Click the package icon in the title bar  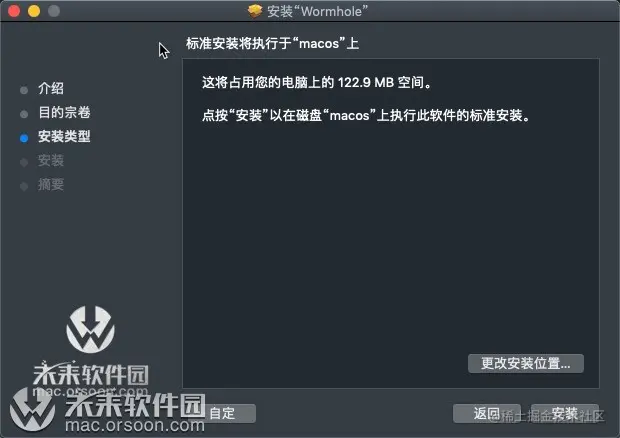(255, 11)
